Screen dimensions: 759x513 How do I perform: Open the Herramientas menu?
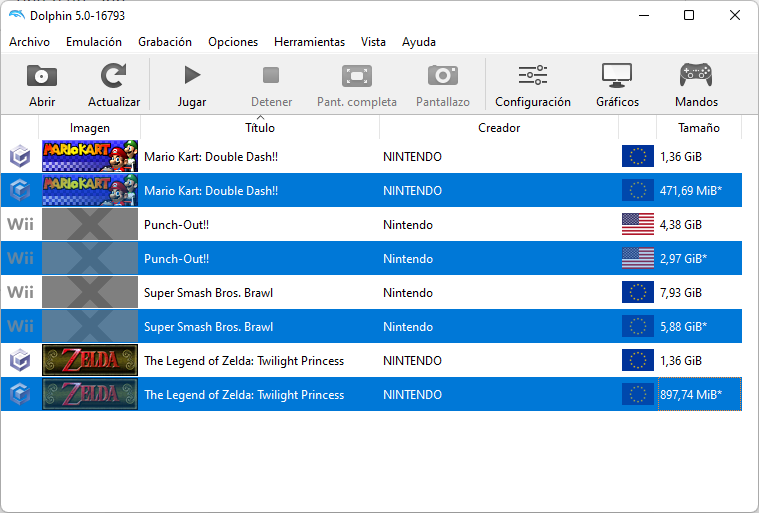point(309,42)
